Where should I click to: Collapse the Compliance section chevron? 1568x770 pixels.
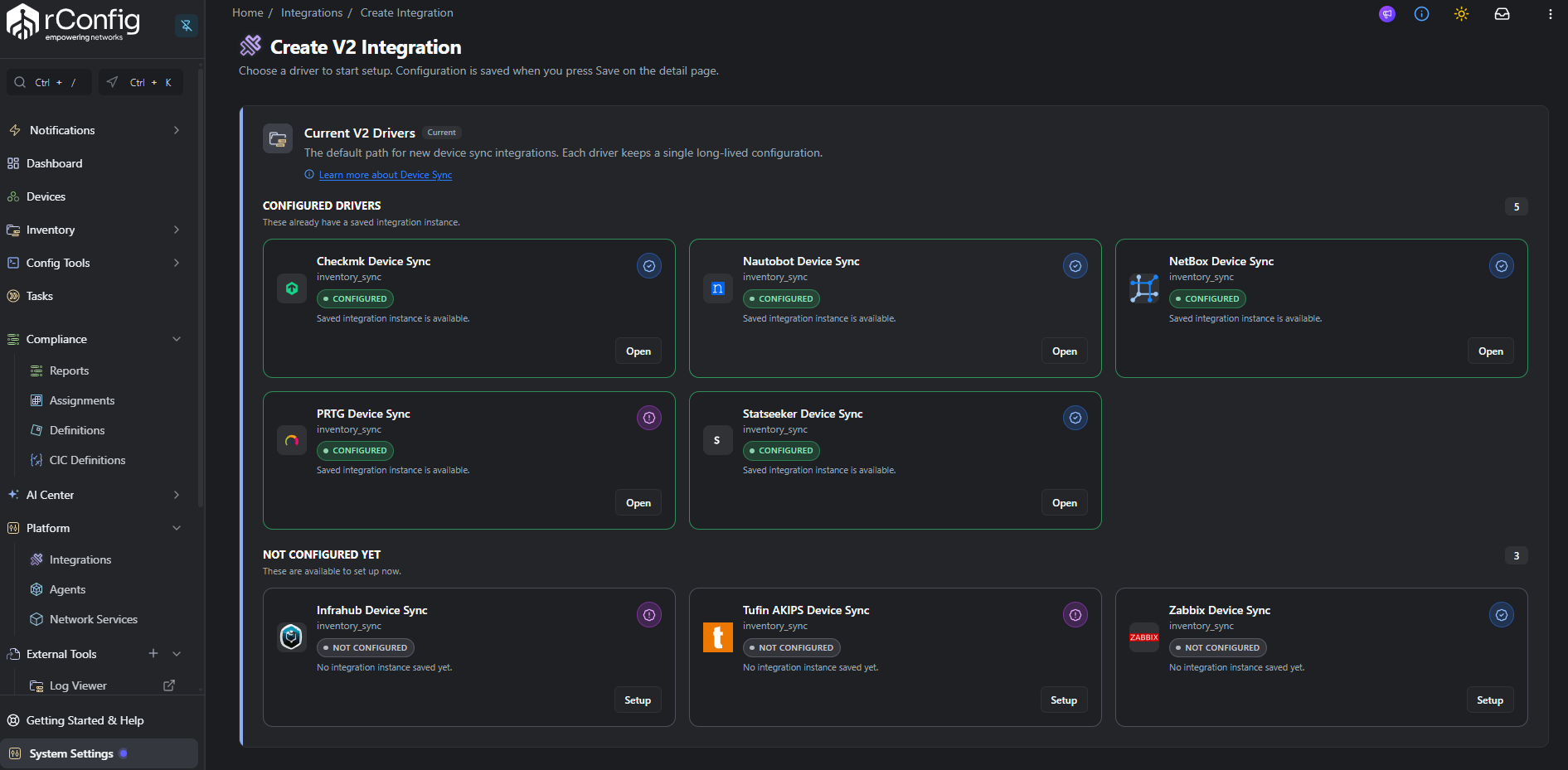tap(177, 339)
